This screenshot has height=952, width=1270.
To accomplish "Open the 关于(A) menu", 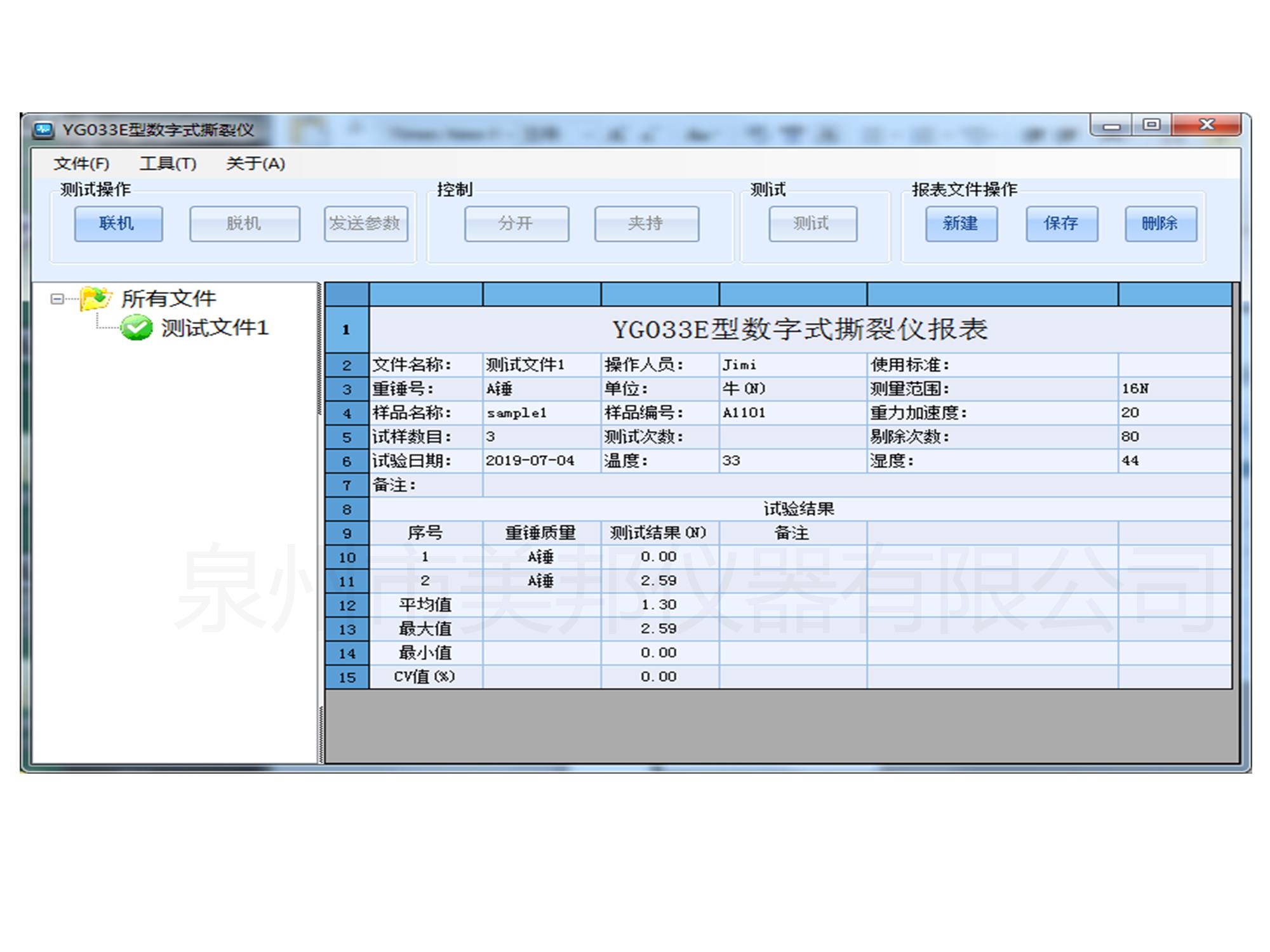I will click(x=255, y=164).
